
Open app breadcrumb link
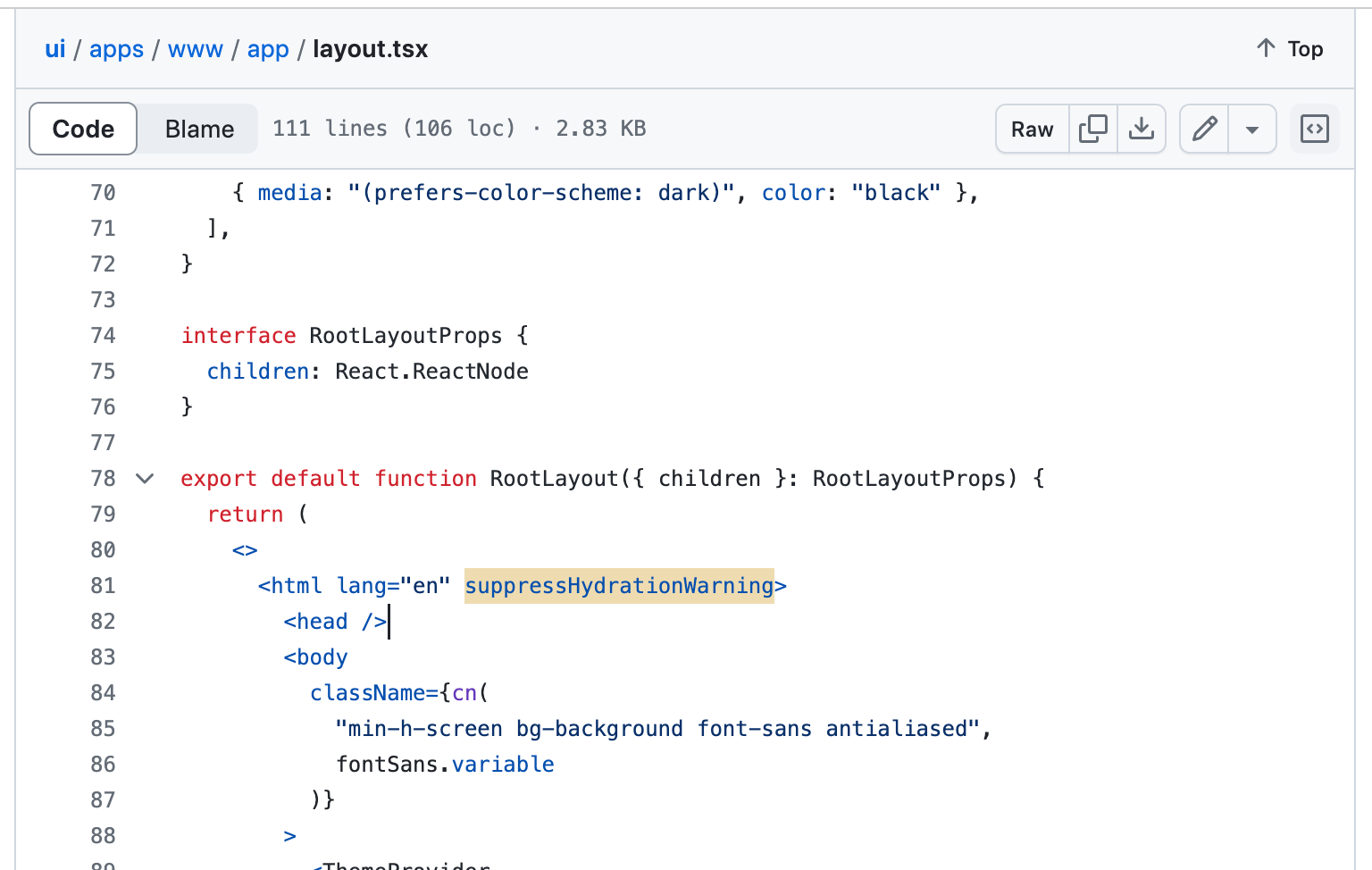[x=268, y=49]
